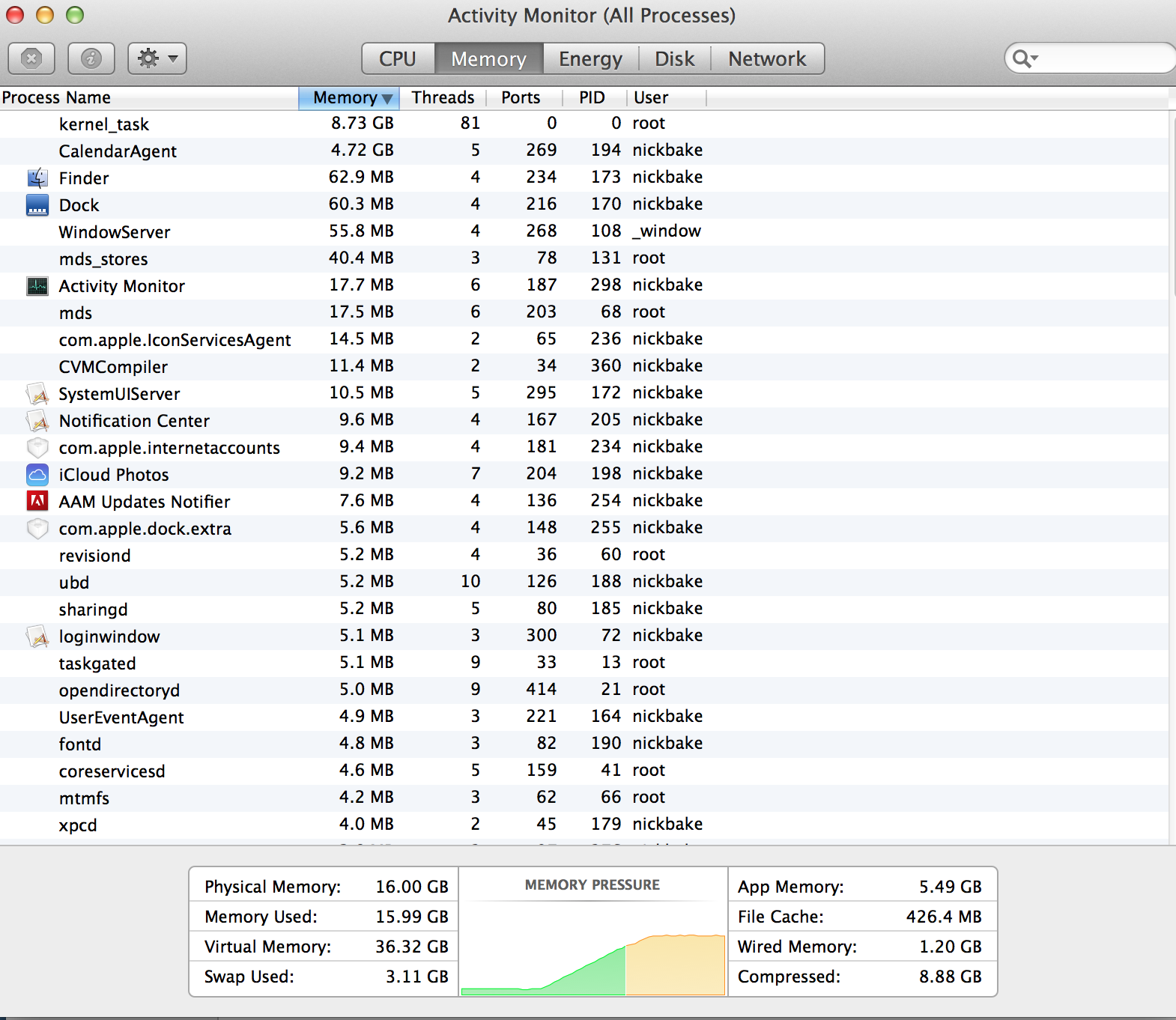Select the kernel_task process row

(x=584, y=124)
